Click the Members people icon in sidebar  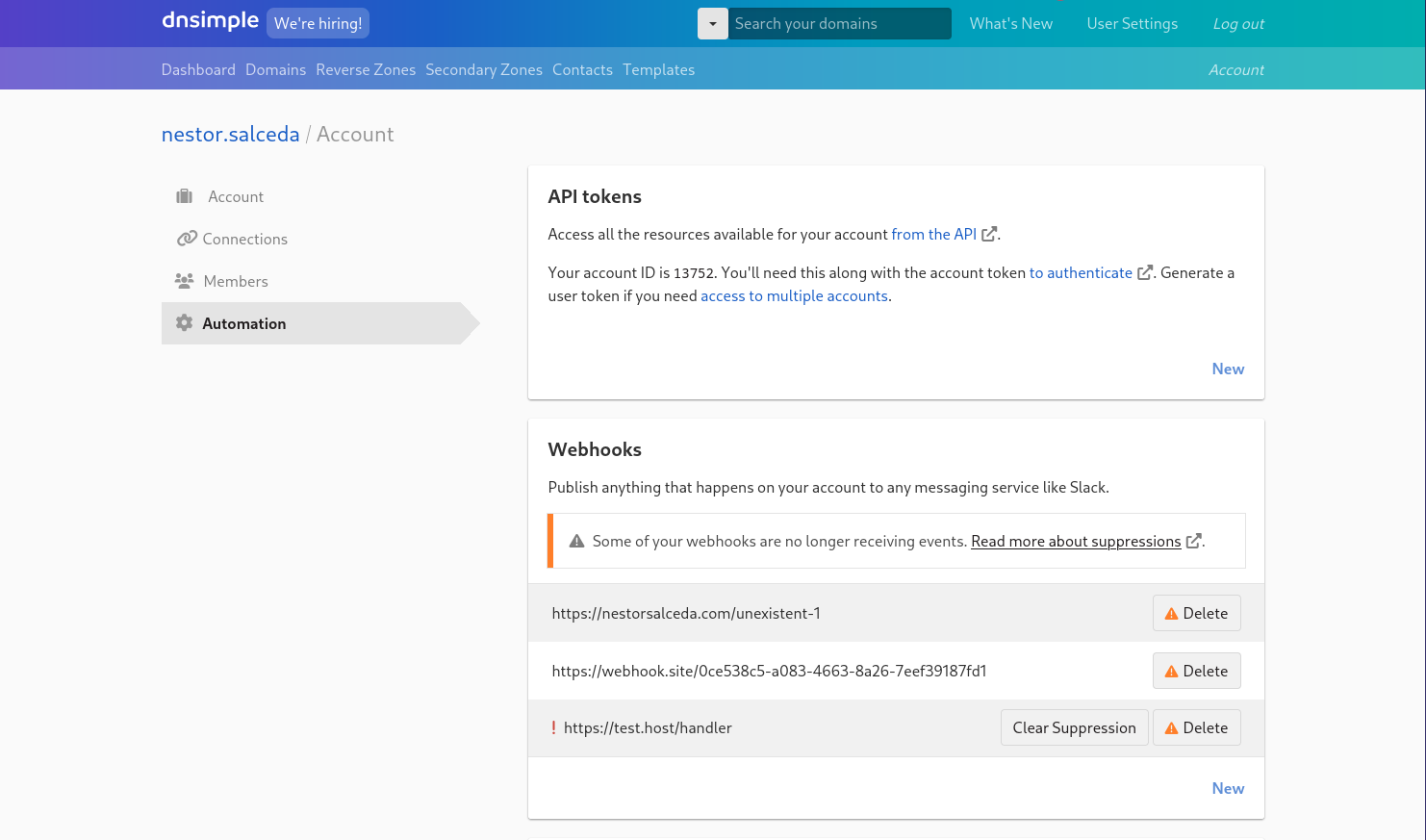pos(185,281)
